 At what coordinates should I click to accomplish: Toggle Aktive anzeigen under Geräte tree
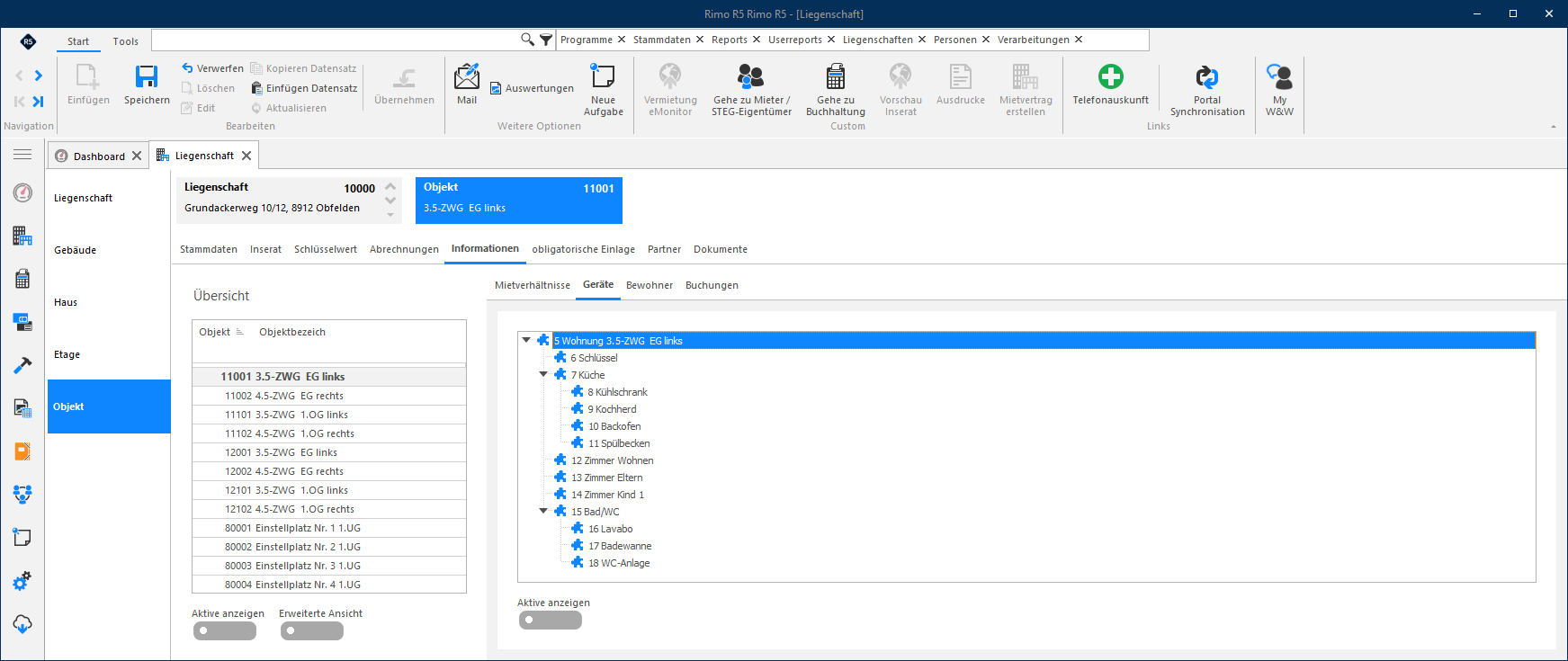coord(551,621)
